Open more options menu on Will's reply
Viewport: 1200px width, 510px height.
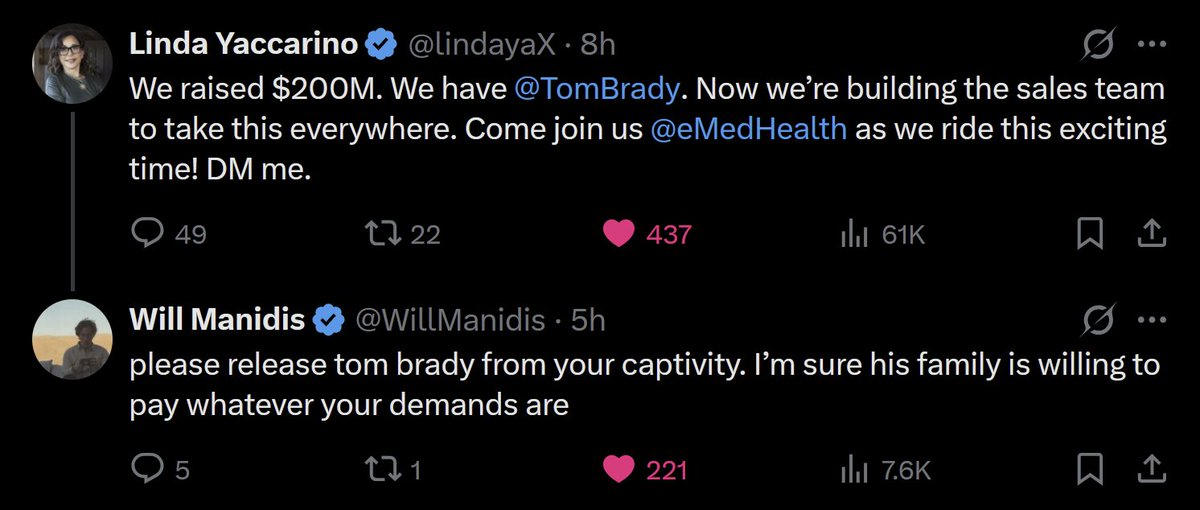[x=1152, y=321]
